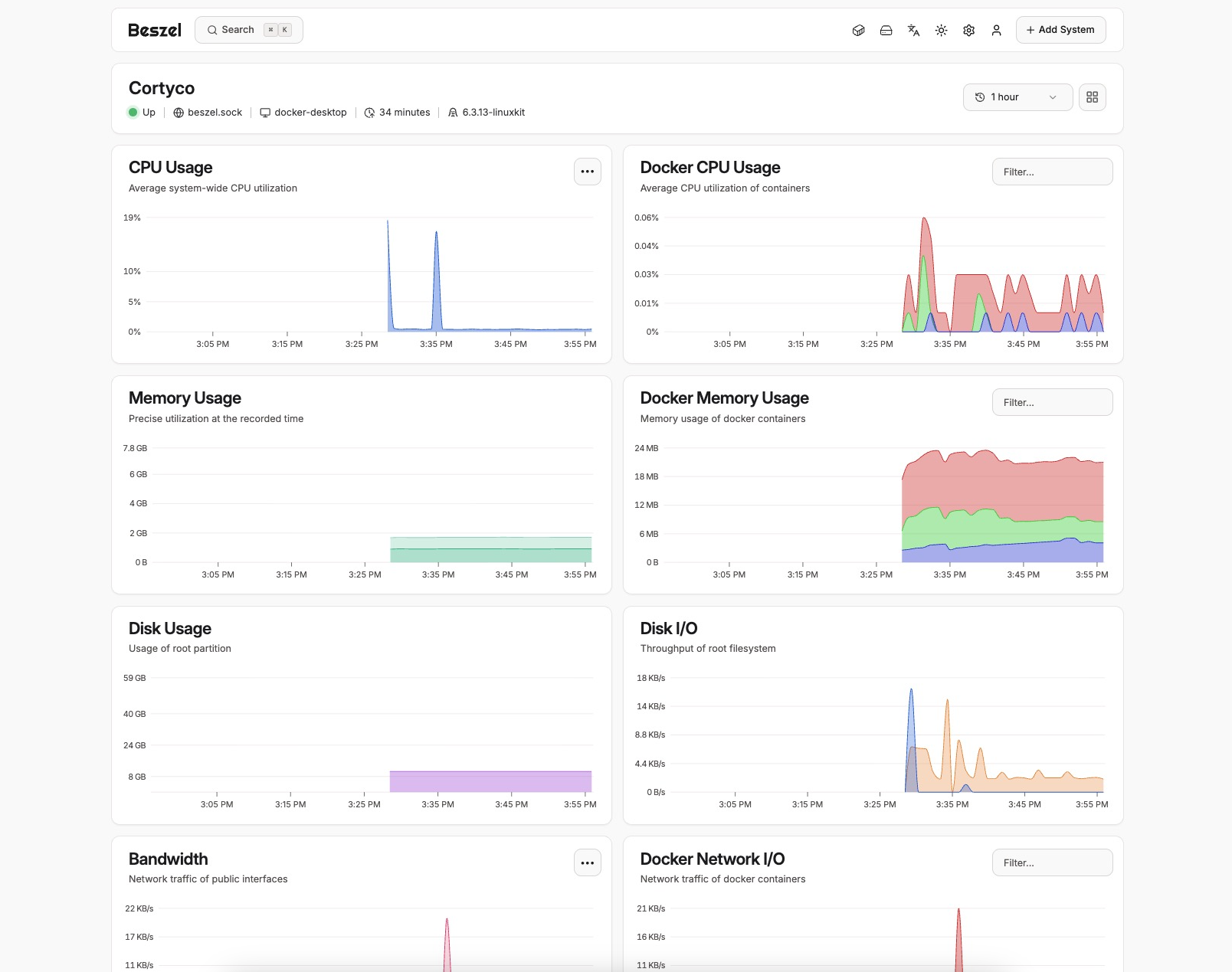Expand the 1 hour time range dropdown
Viewport: 1232px width, 972px height.
click(x=1017, y=97)
